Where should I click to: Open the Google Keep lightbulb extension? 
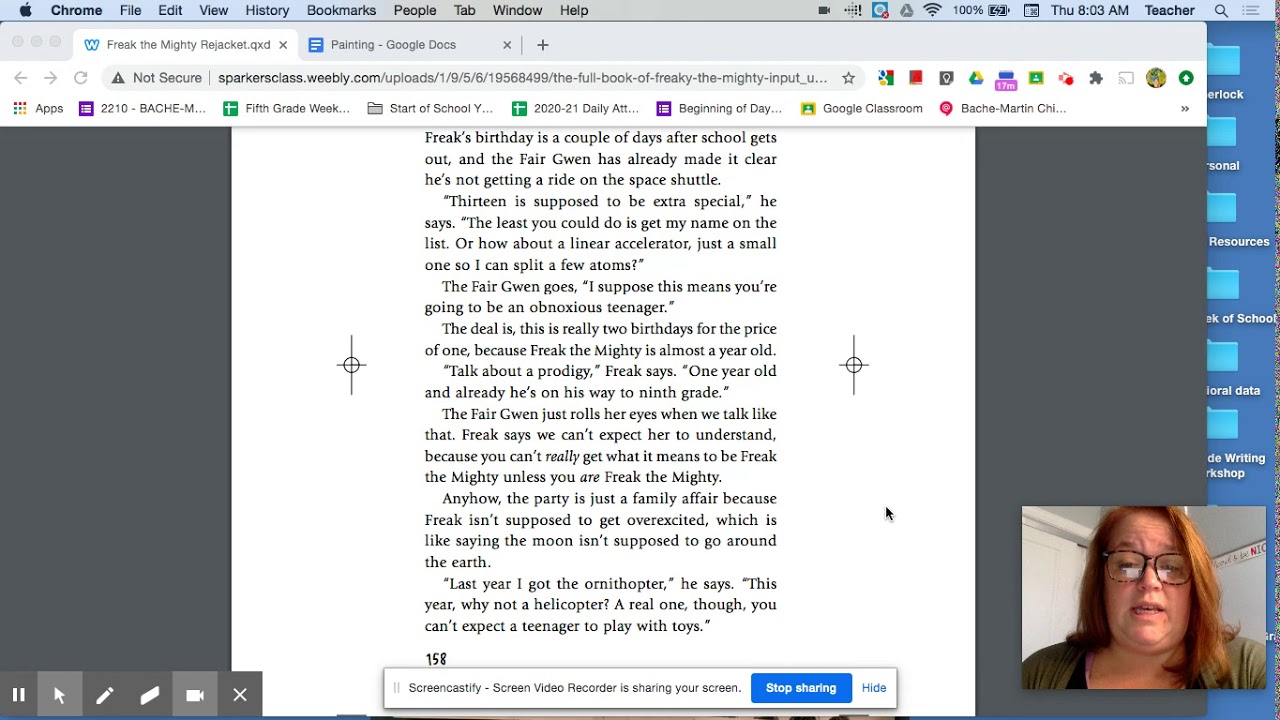pyautogui.click(x=946, y=78)
